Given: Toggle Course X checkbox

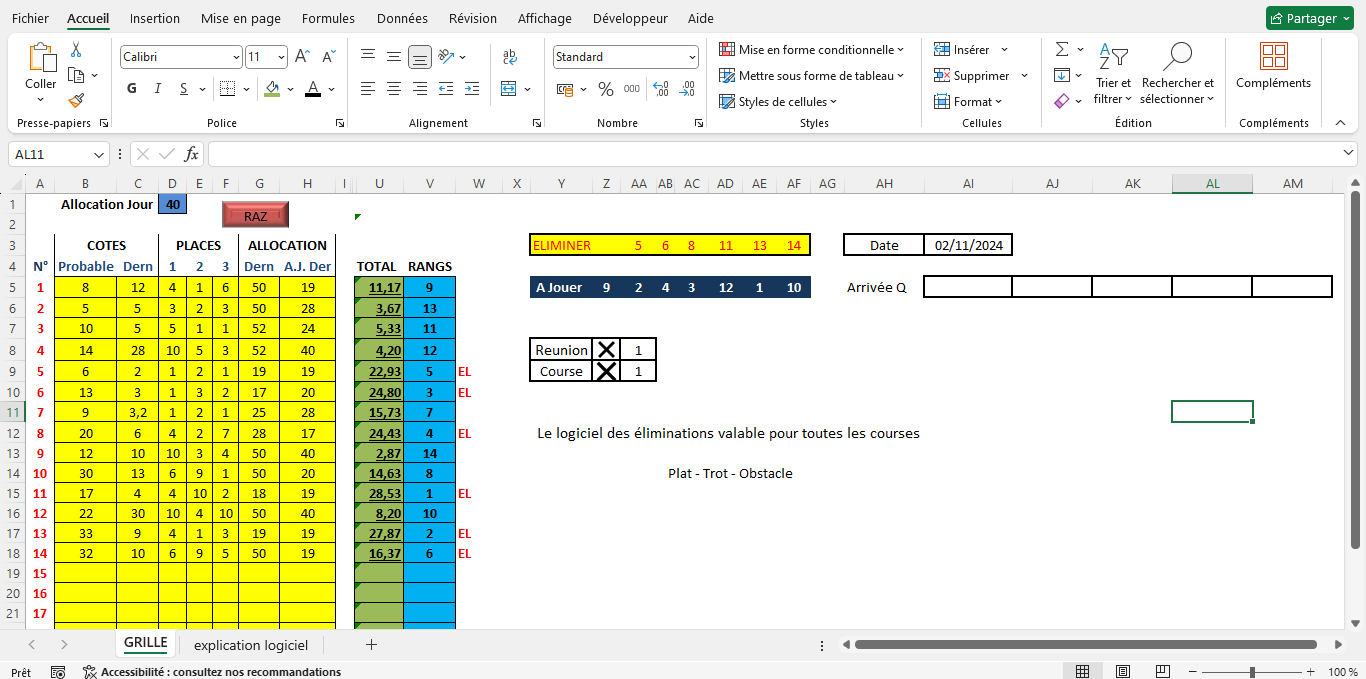Looking at the screenshot, I should [606, 371].
